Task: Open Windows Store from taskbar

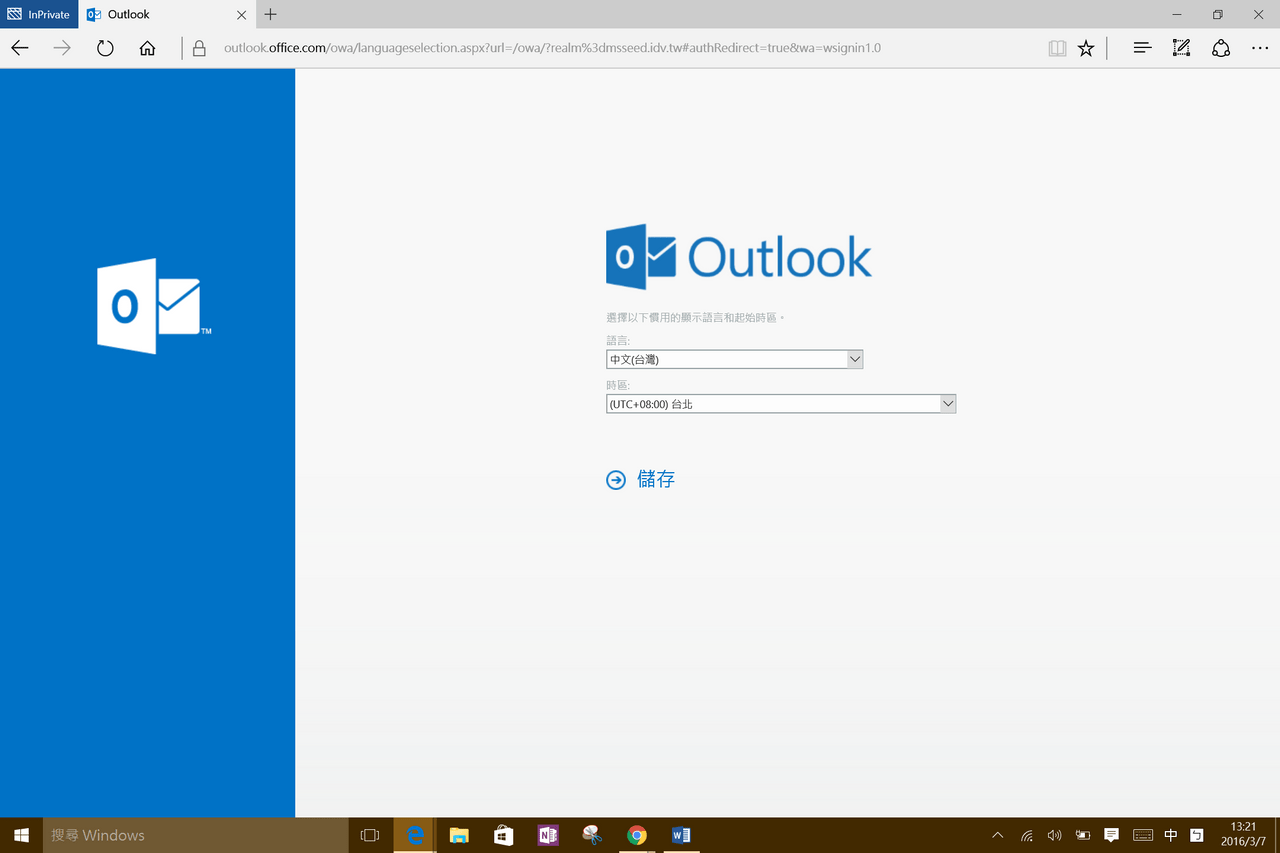Action: coord(503,835)
